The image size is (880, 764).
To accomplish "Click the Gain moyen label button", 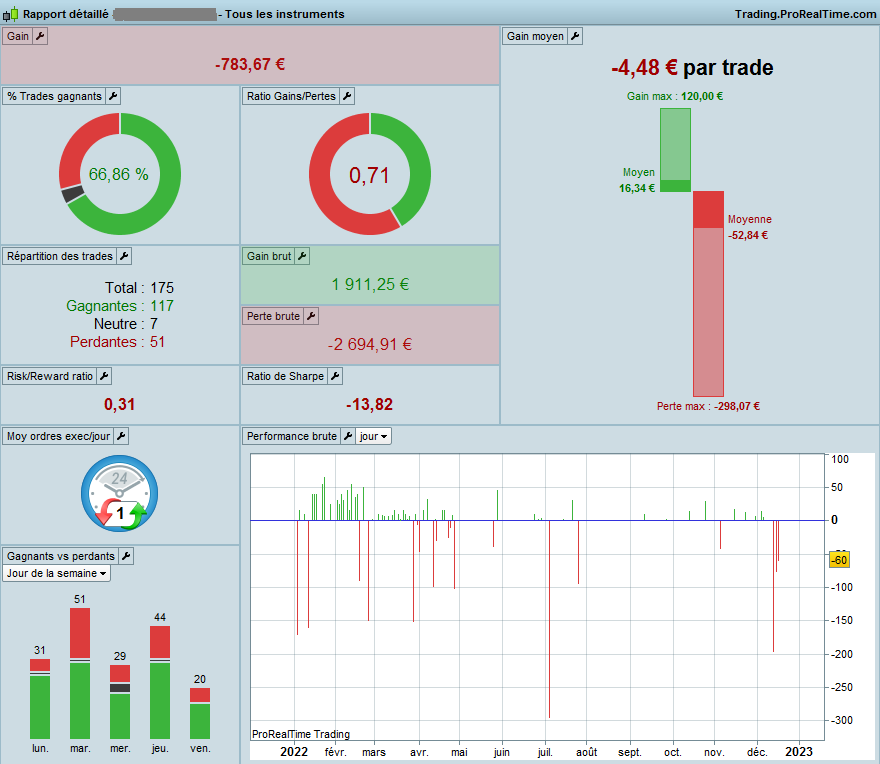I will [535, 36].
